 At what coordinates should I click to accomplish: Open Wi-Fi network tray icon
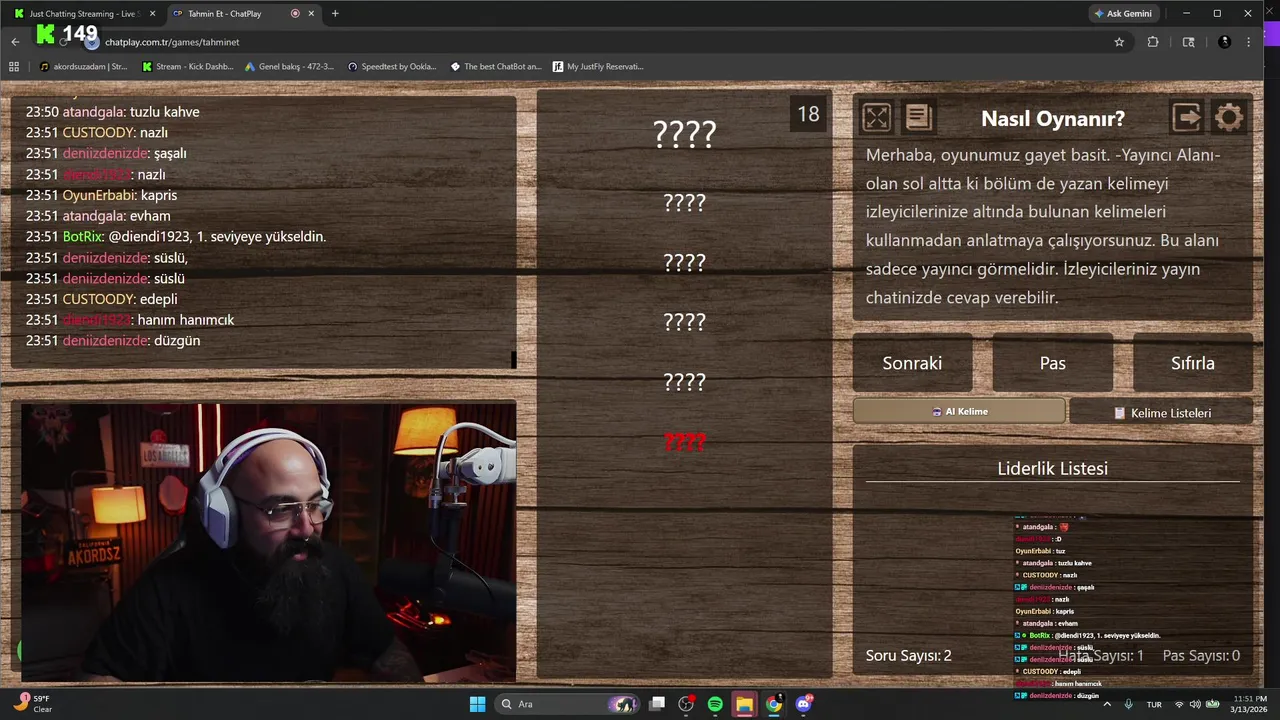[x=1179, y=704]
